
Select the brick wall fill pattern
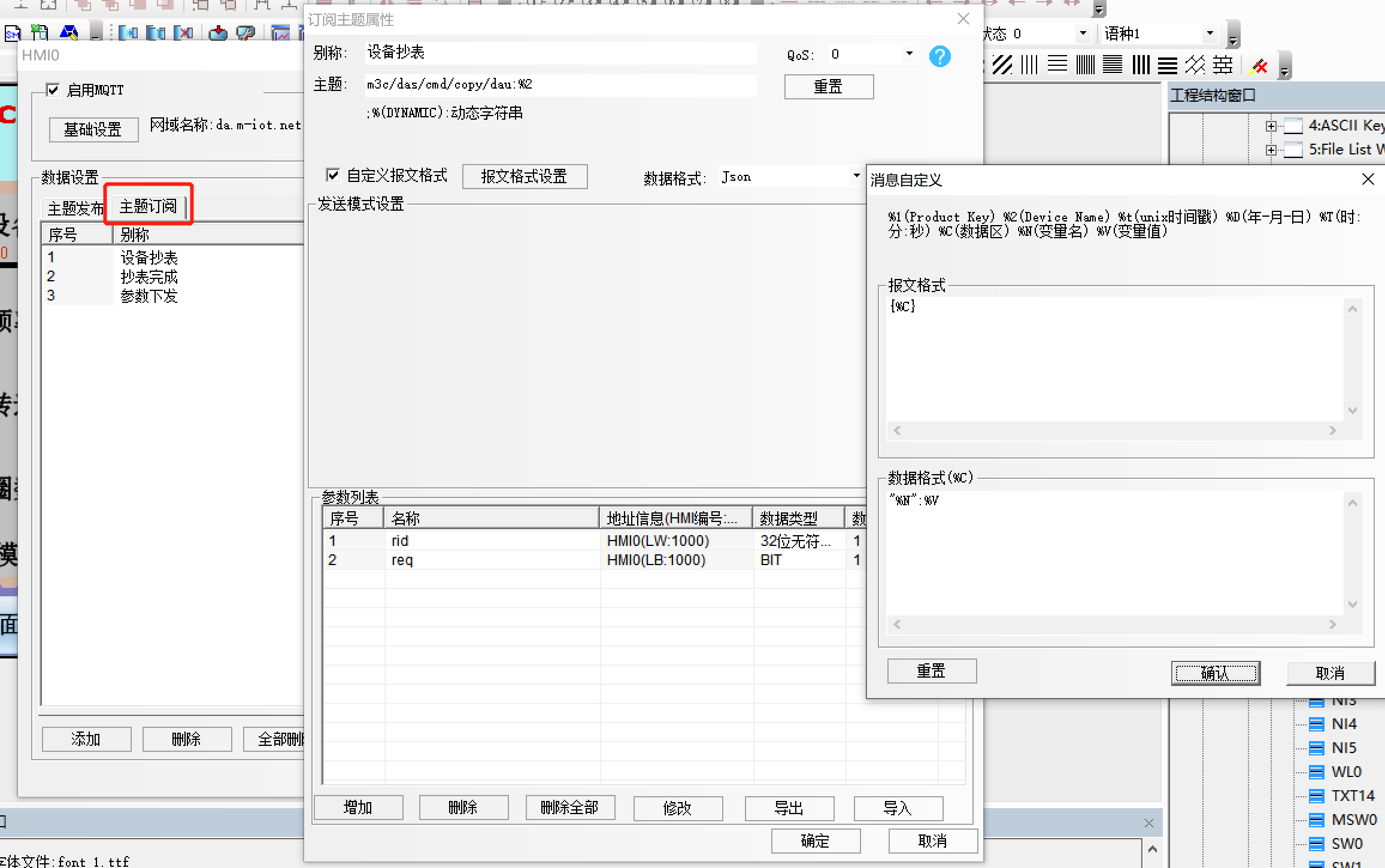click(x=1223, y=65)
